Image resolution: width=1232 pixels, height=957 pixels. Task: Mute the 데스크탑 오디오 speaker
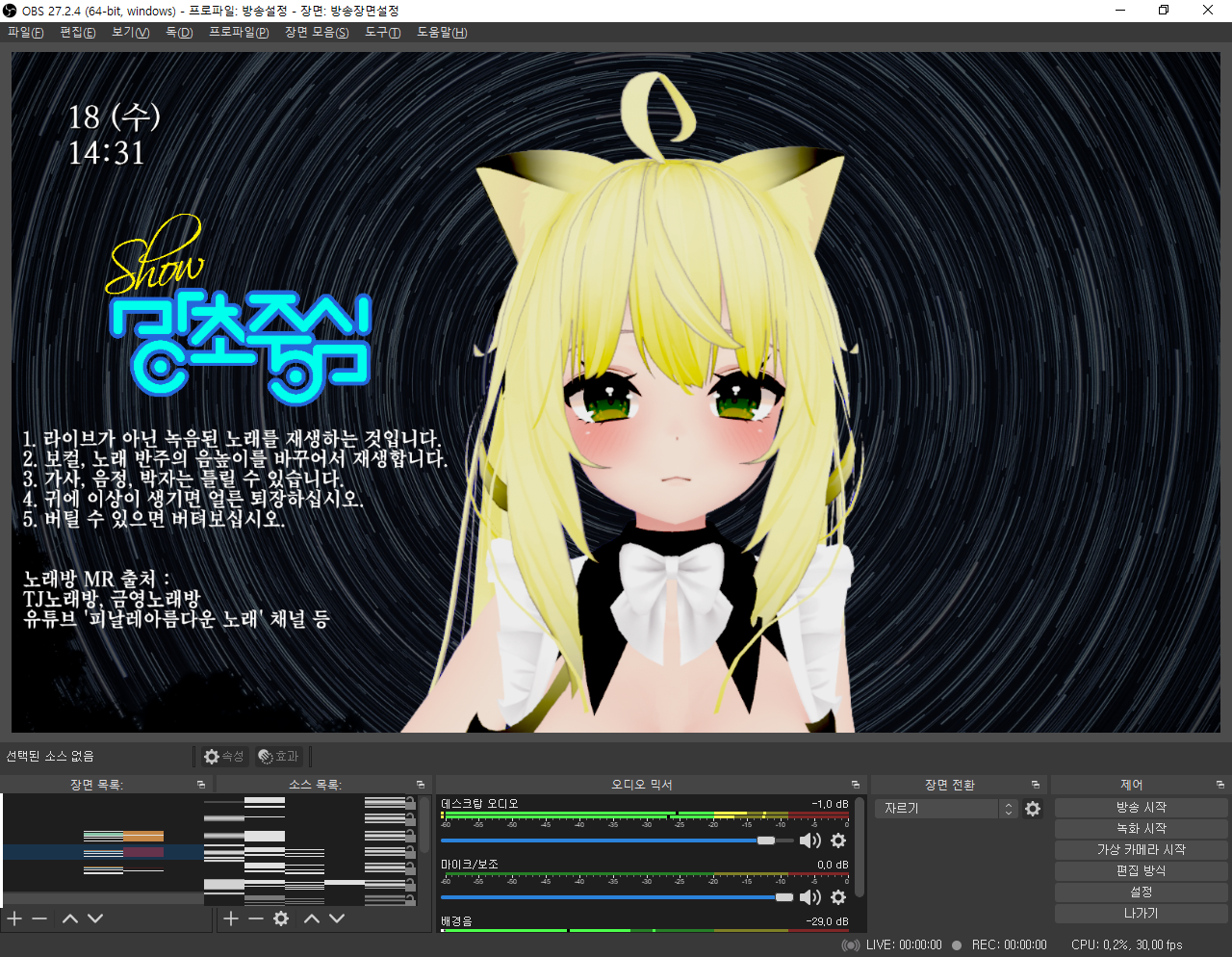(x=810, y=841)
